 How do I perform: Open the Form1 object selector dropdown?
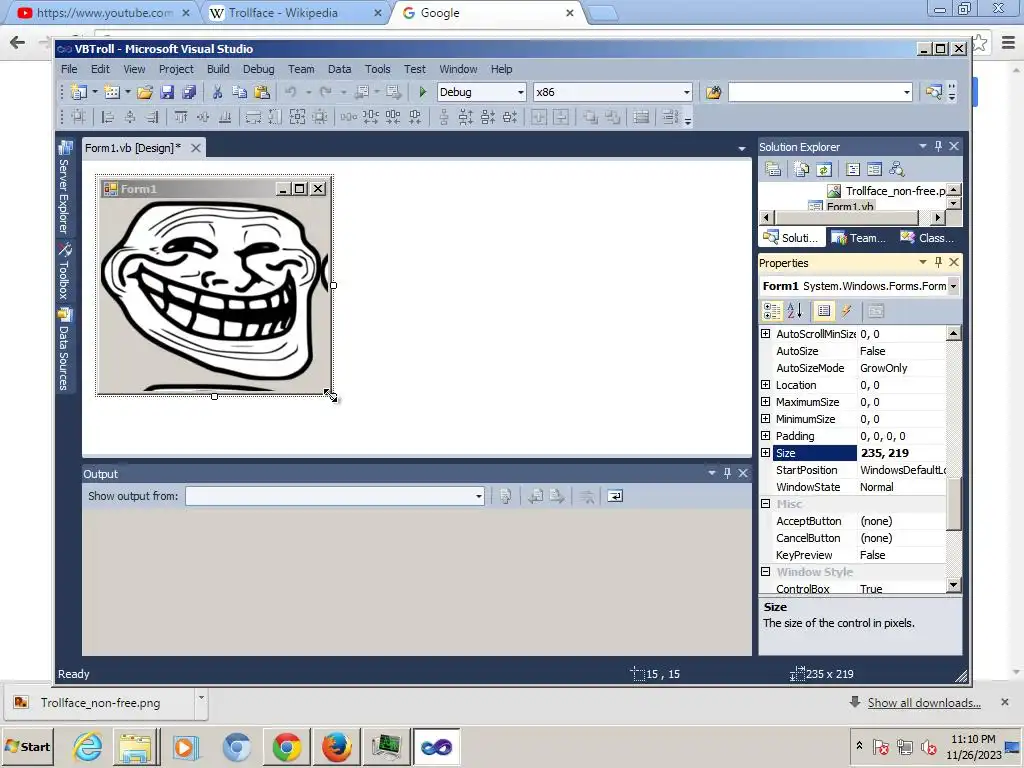(x=953, y=286)
